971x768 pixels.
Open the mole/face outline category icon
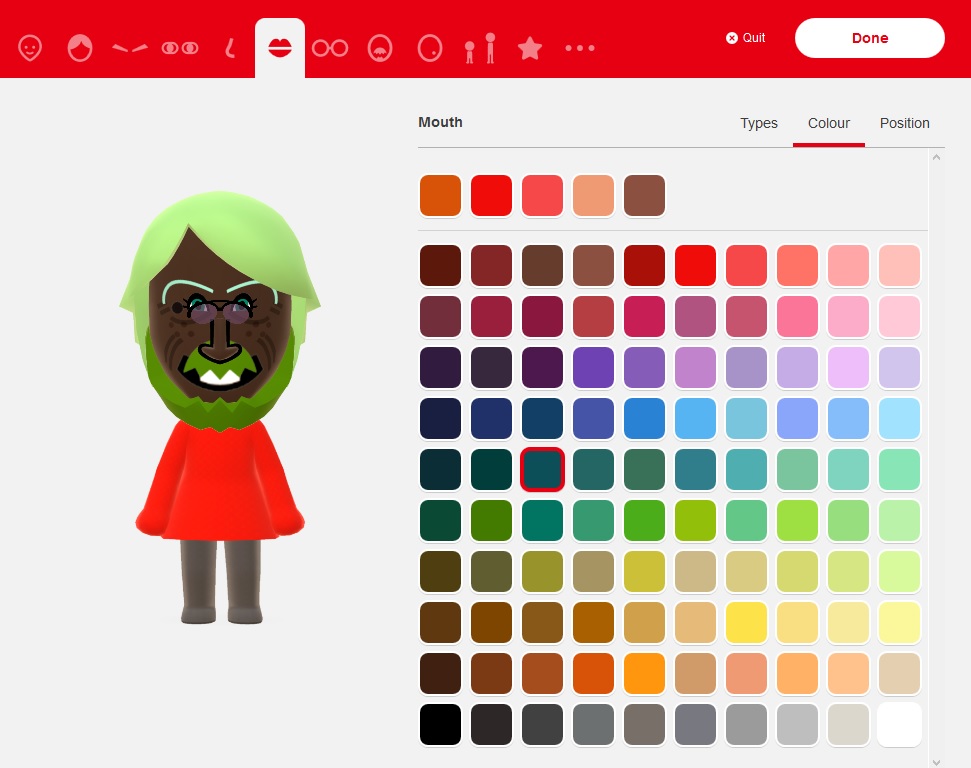[x=430, y=48]
